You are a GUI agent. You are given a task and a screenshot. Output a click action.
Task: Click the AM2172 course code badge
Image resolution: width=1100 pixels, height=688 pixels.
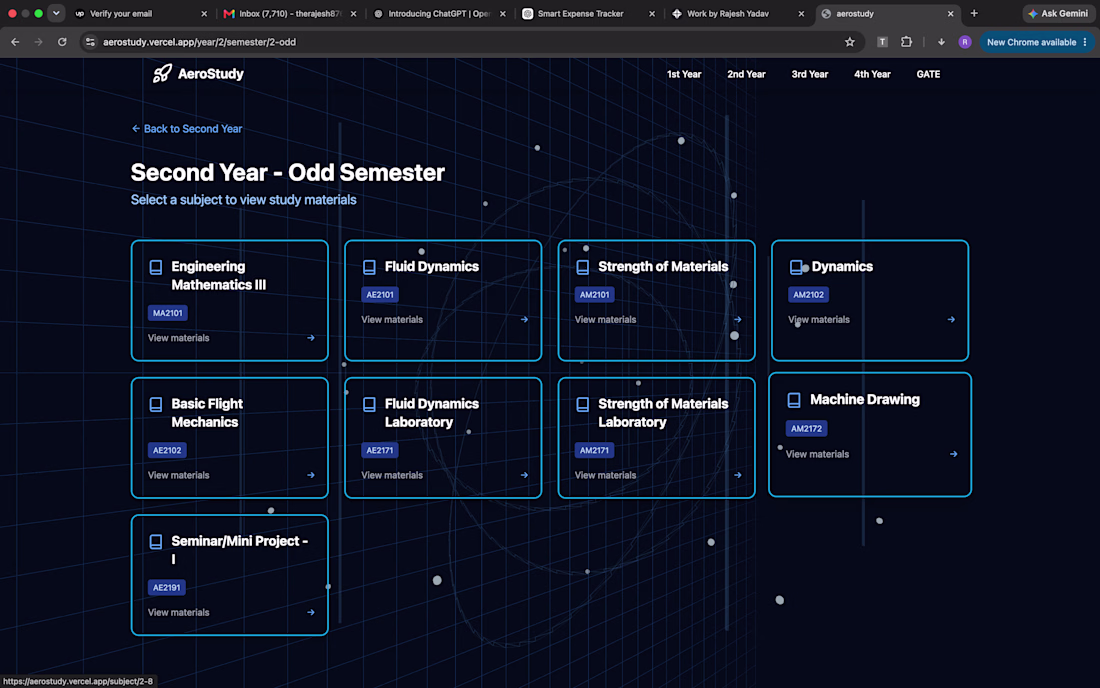tap(806, 429)
